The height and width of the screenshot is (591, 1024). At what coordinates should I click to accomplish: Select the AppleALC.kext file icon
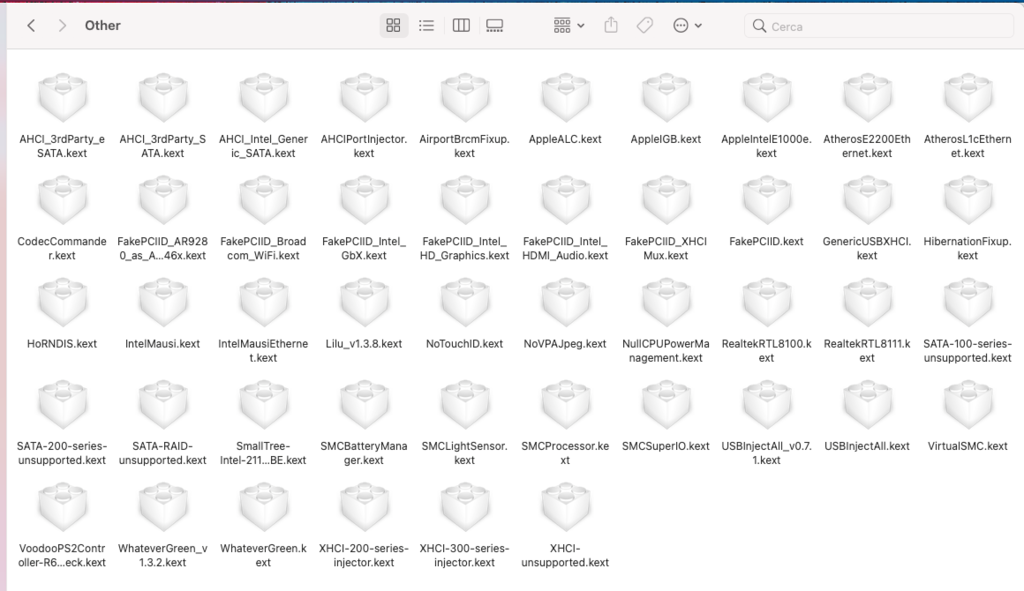click(x=565, y=99)
